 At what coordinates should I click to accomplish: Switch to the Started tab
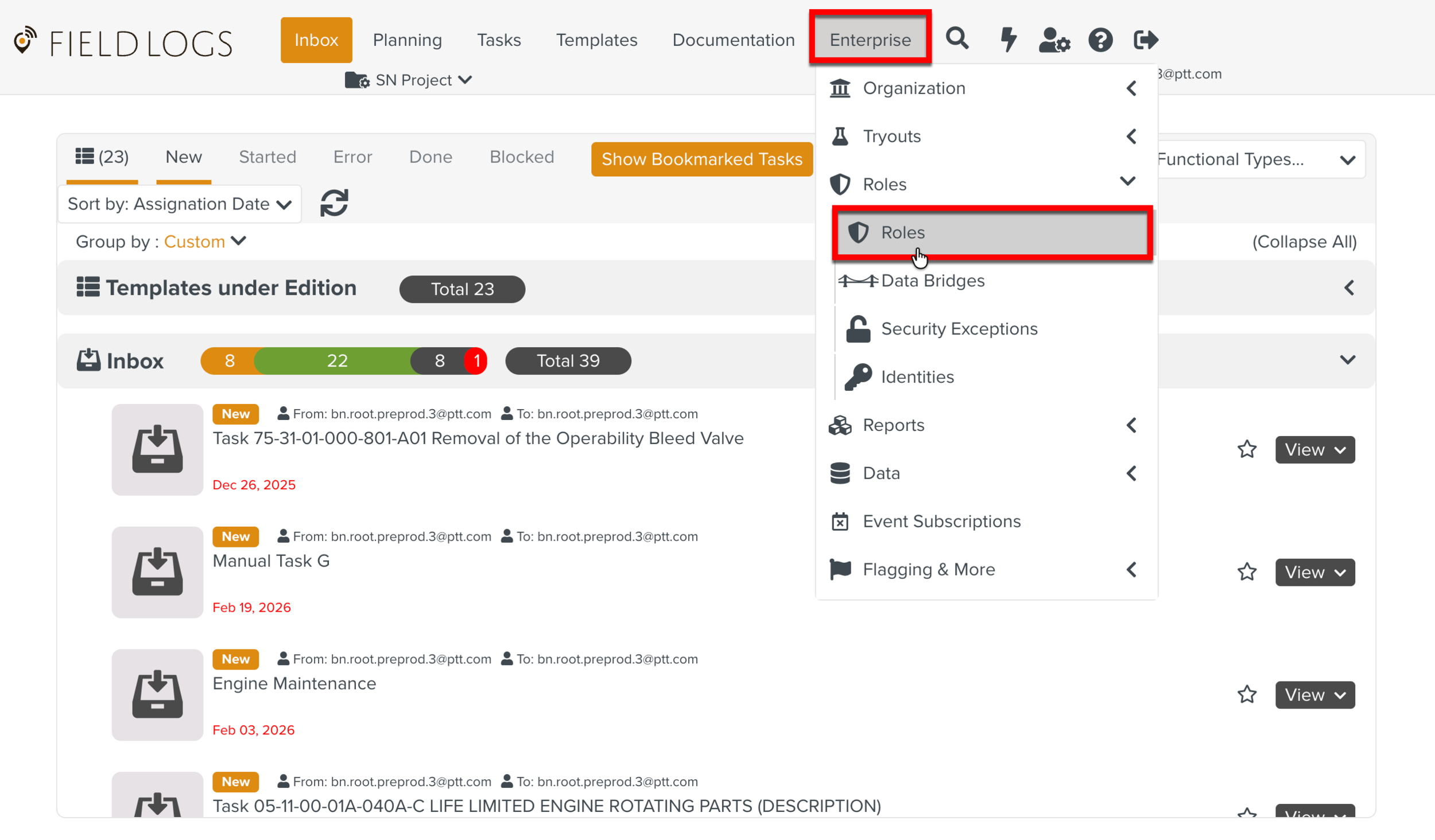pyautogui.click(x=267, y=157)
